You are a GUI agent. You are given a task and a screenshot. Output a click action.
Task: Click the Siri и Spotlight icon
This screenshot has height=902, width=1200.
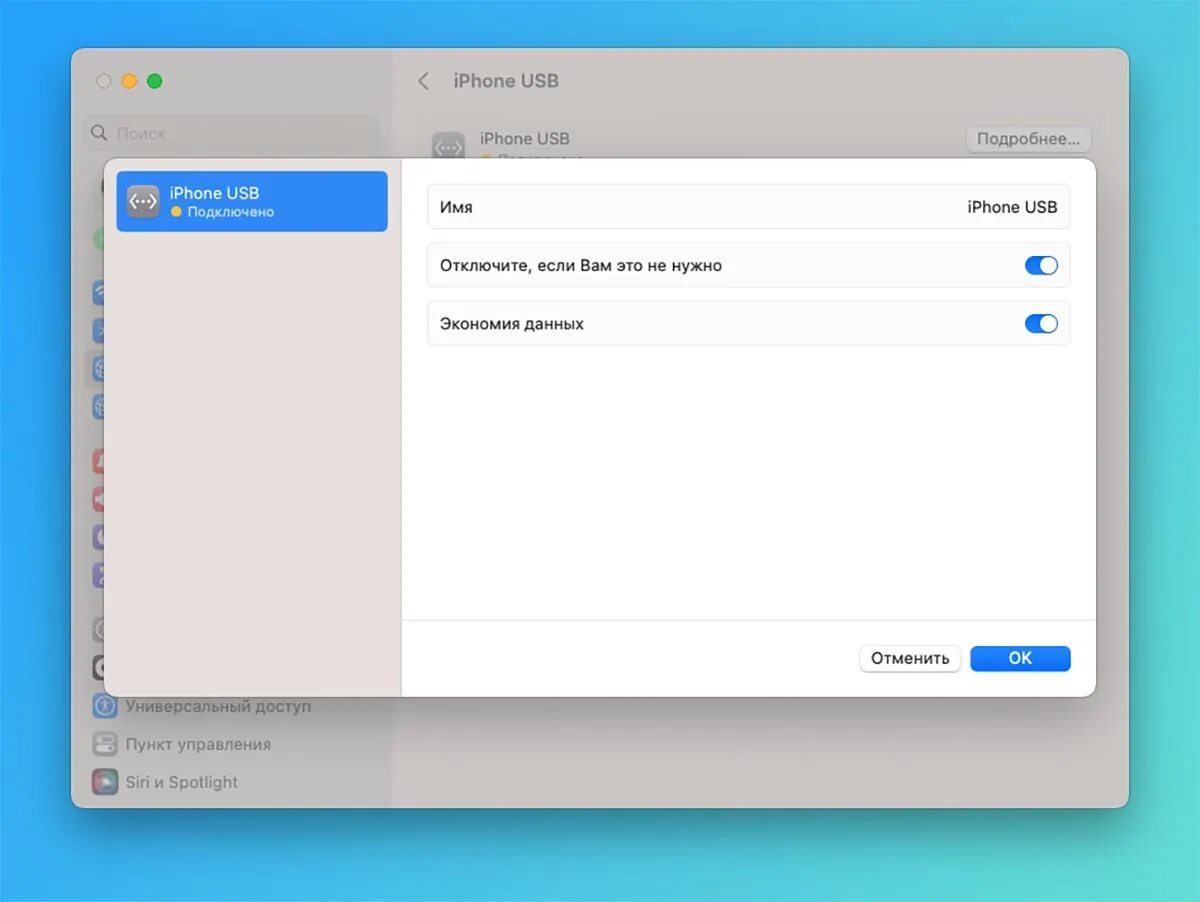(105, 782)
